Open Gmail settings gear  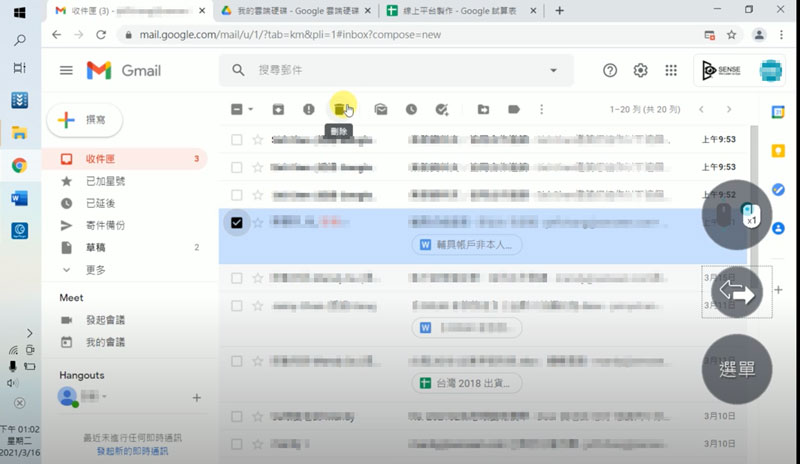pyautogui.click(x=640, y=70)
